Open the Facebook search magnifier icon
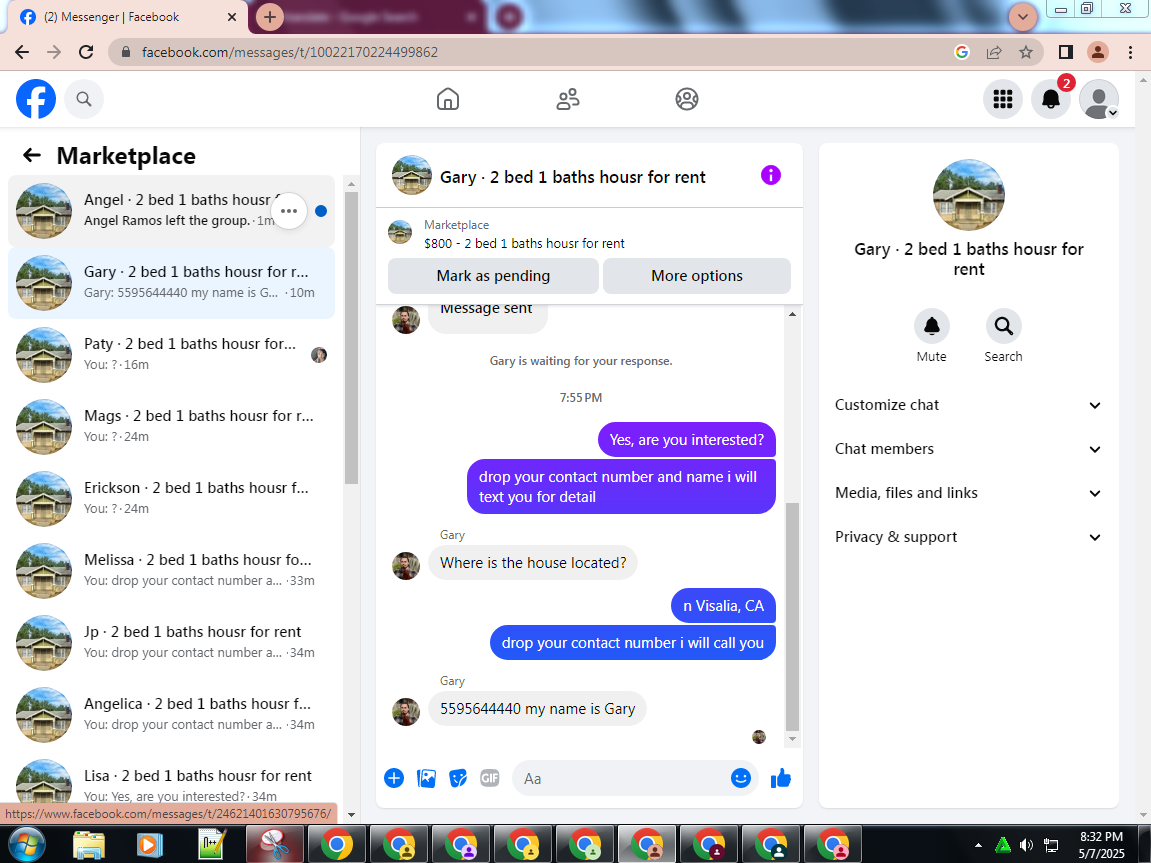The height and width of the screenshot is (863, 1151). click(84, 99)
